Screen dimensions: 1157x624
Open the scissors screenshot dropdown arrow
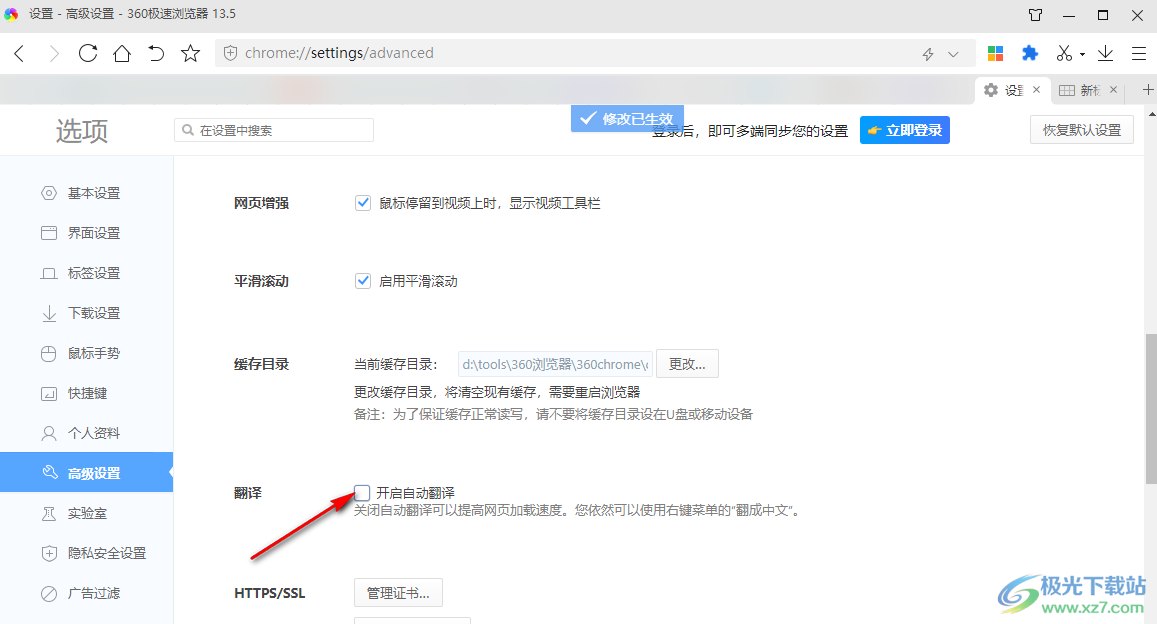[x=1082, y=55]
